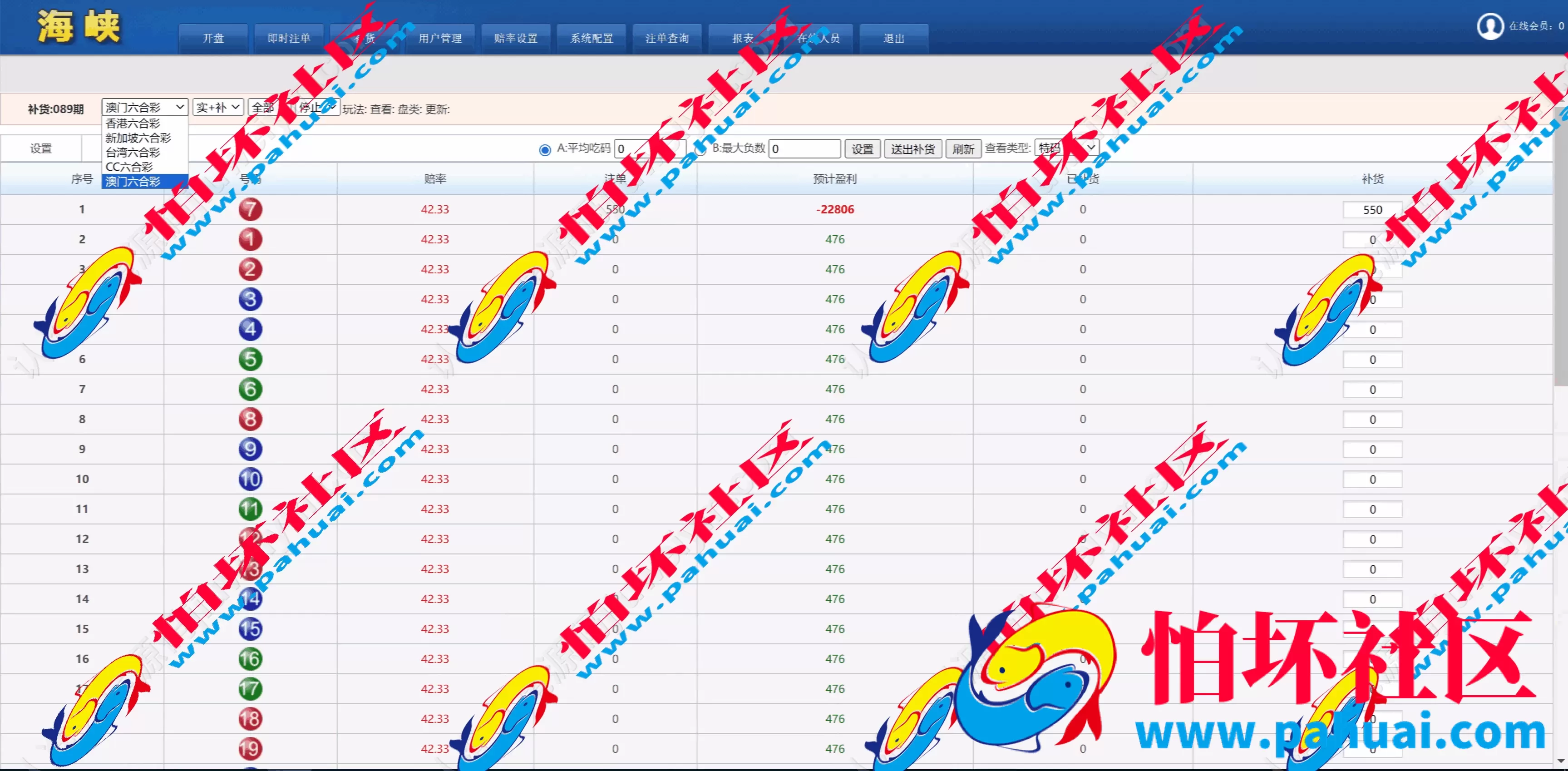Open the 即时注单 menu

pos(289,39)
